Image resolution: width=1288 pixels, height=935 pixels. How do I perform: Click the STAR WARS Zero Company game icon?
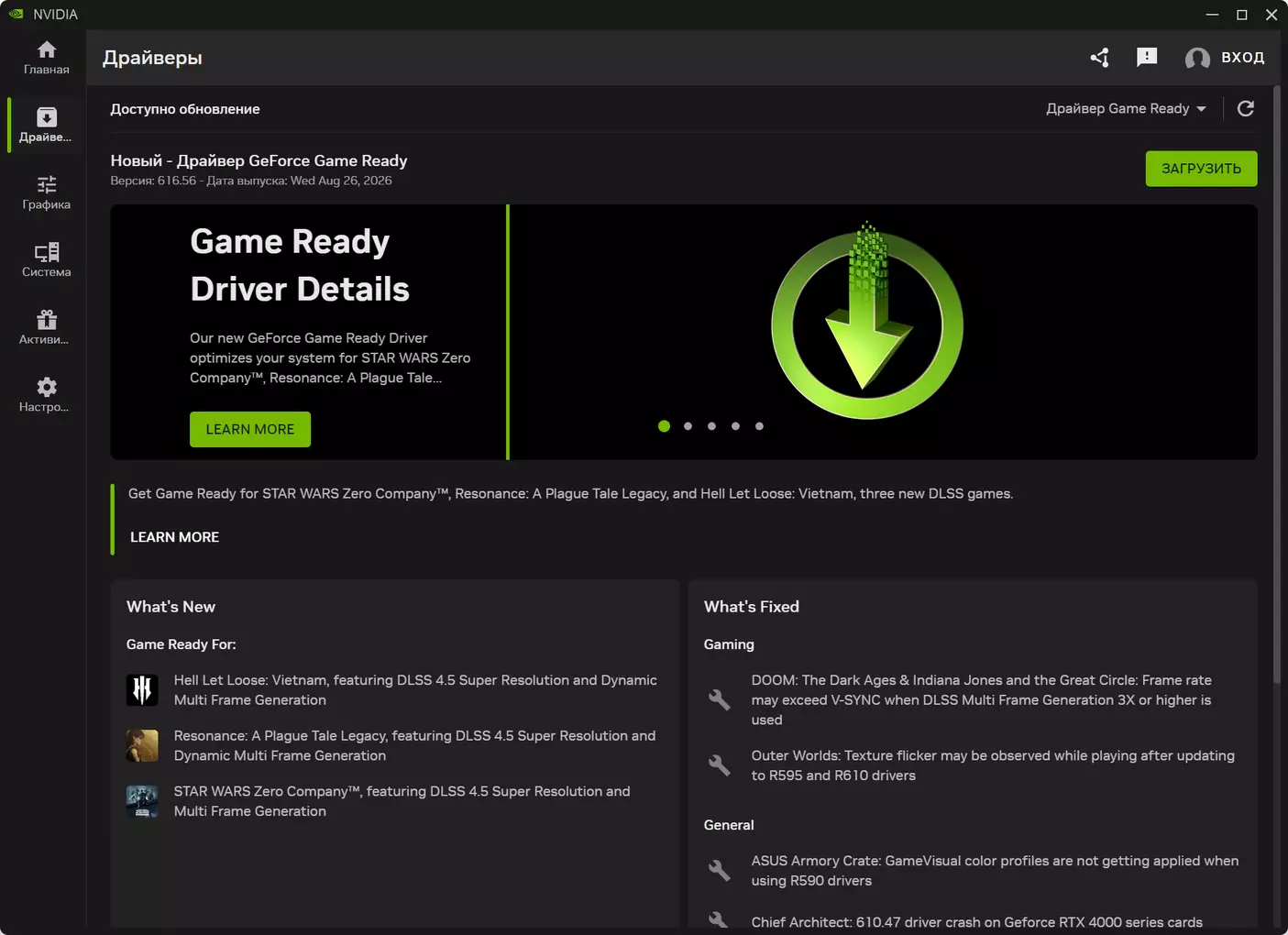click(142, 801)
